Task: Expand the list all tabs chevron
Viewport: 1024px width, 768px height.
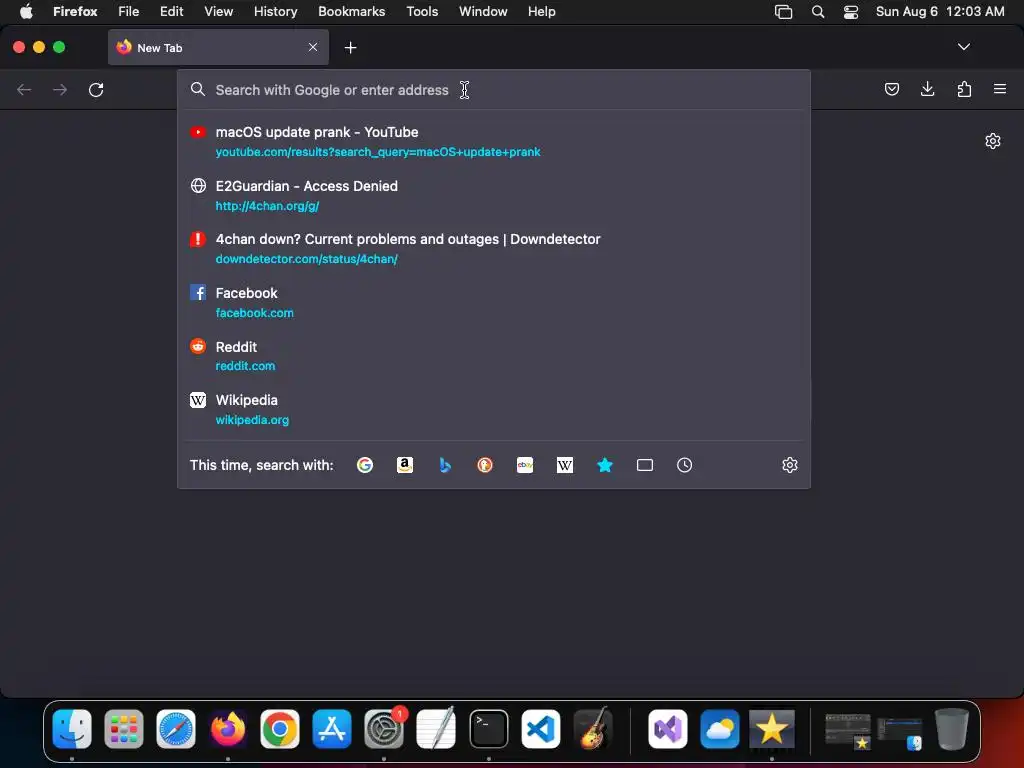Action: tap(963, 47)
